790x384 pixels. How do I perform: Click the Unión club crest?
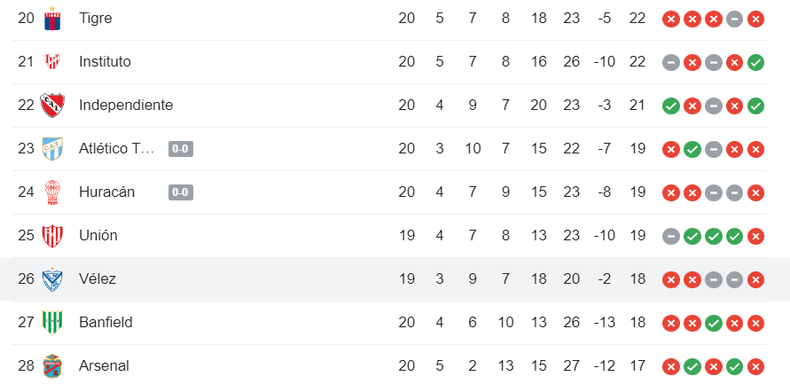coord(52,236)
